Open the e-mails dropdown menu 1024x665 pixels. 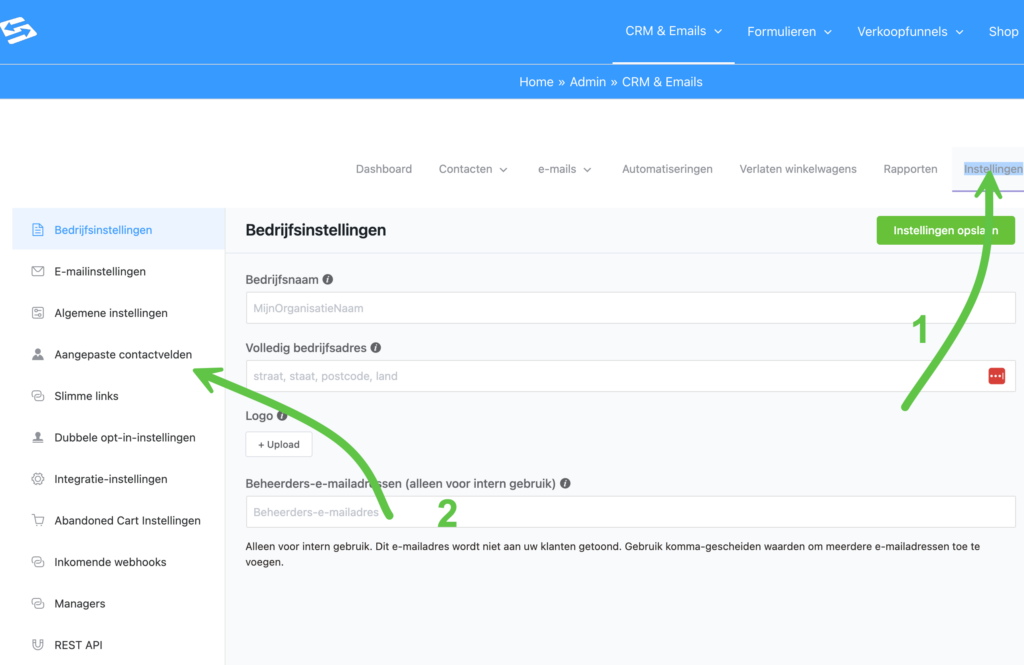(x=565, y=169)
